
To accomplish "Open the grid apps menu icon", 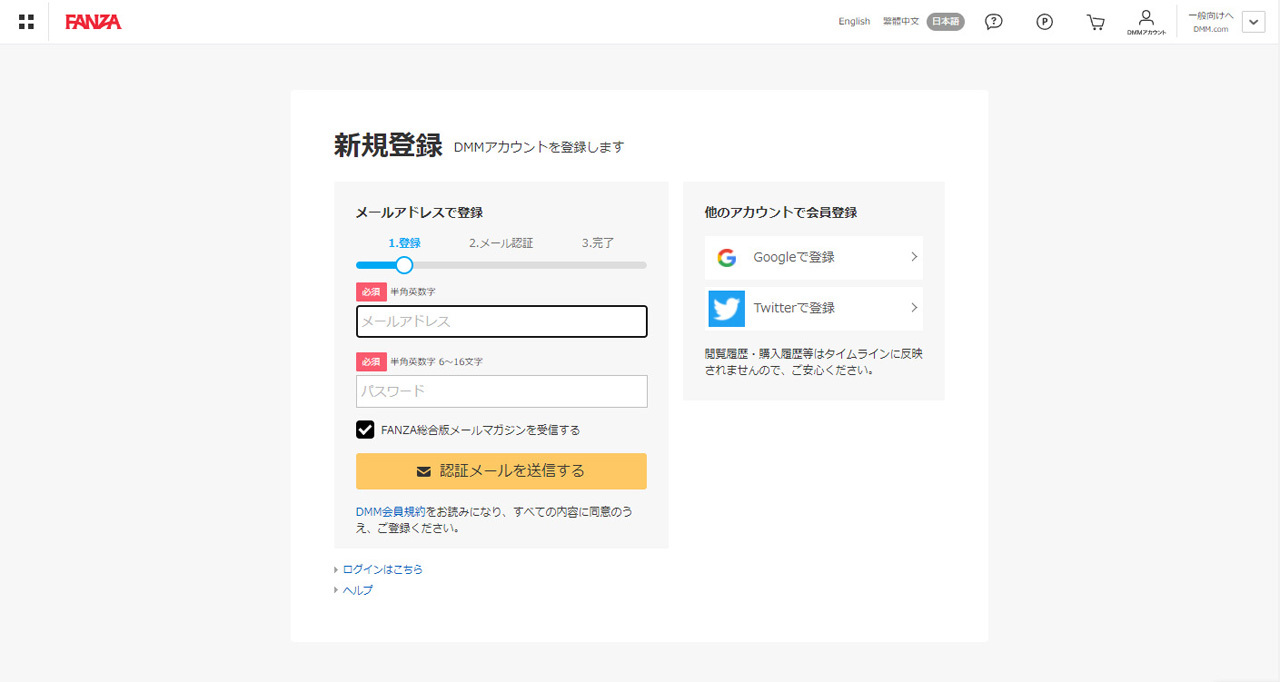I will click(26, 22).
